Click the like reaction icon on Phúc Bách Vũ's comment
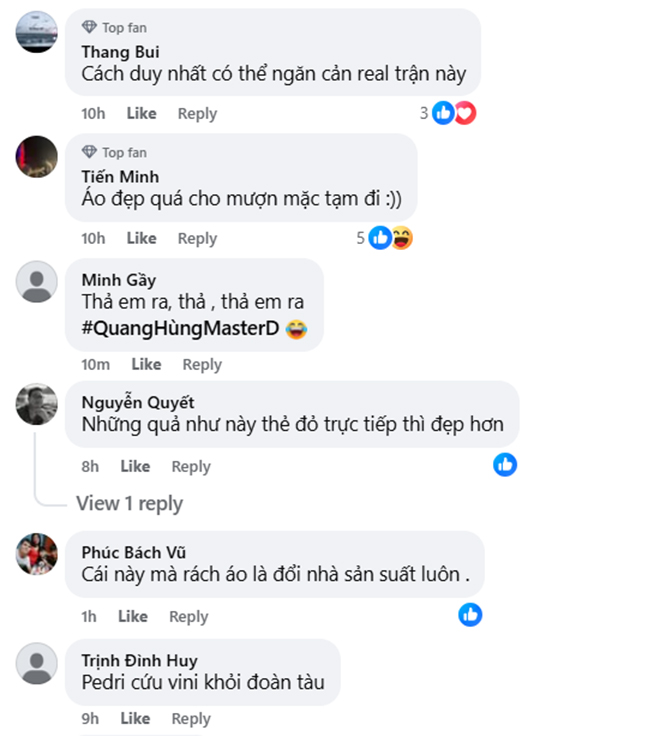Screen dimensions: 660x736 (x=470, y=614)
